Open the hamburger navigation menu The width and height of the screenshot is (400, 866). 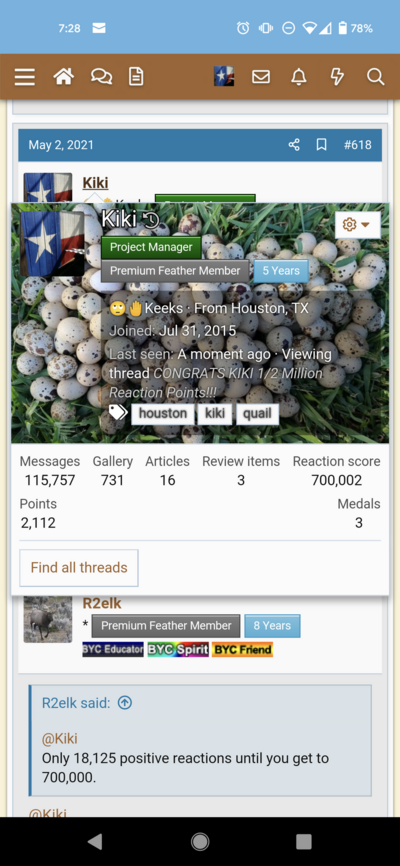25,77
